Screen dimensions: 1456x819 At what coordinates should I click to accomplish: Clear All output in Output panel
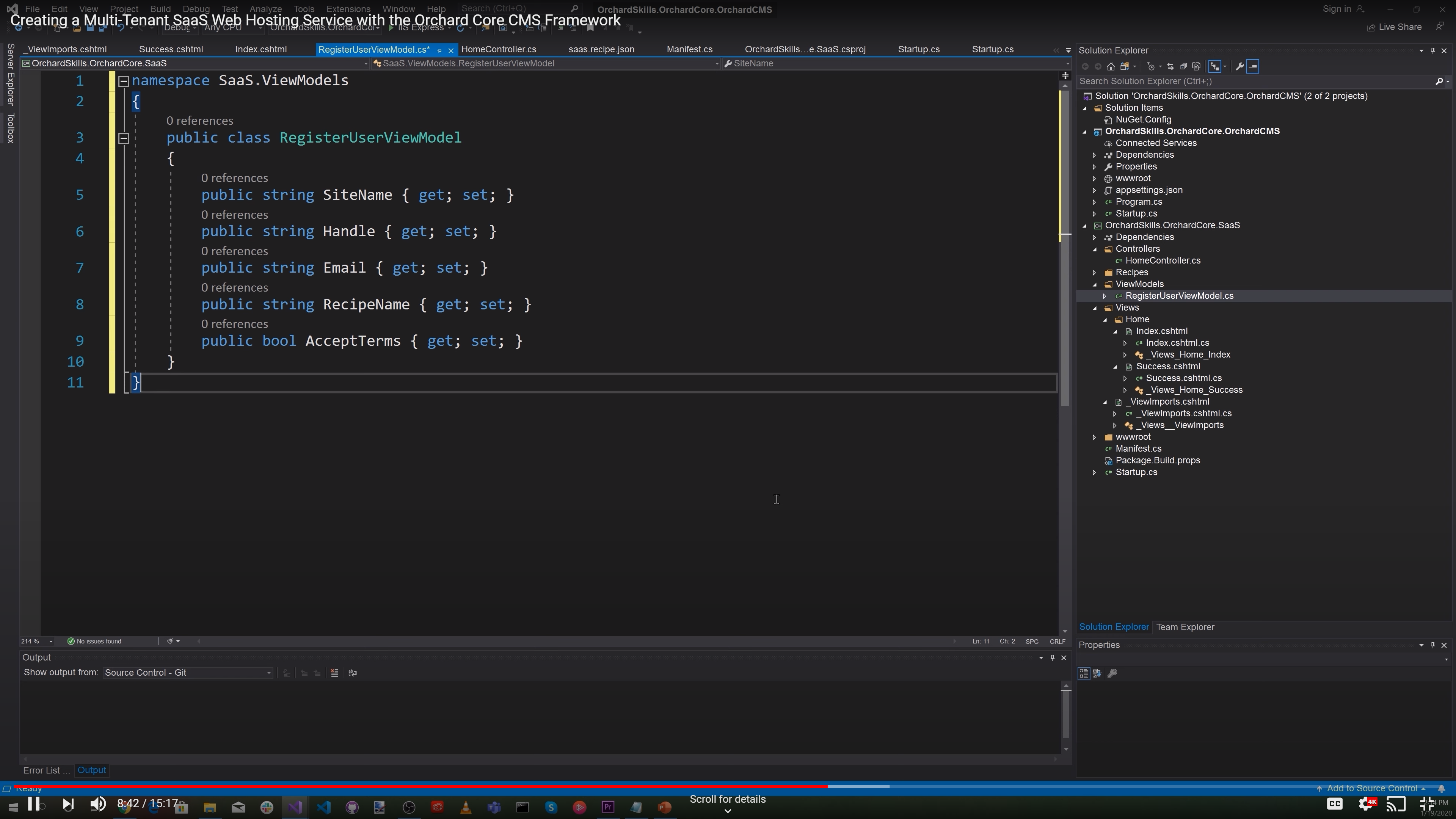tap(334, 673)
